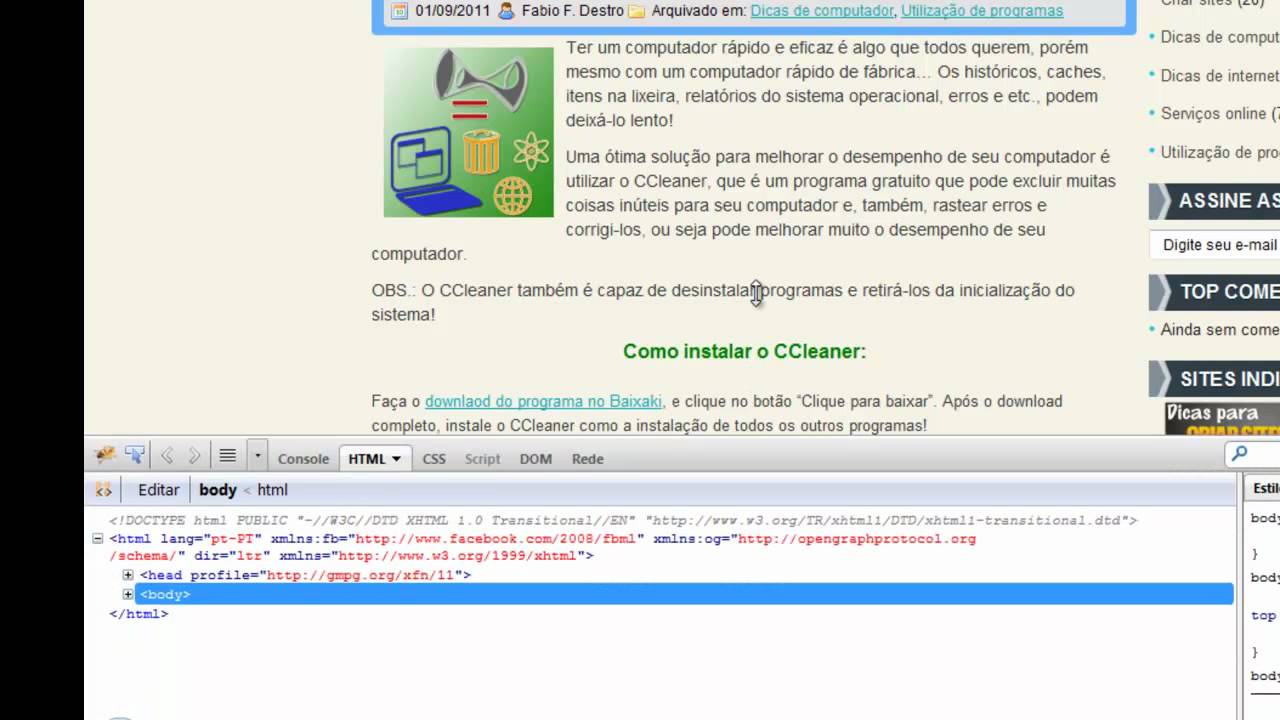The image size is (1280, 720).
Task: Switch to the DOM tab
Action: click(x=535, y=459)
